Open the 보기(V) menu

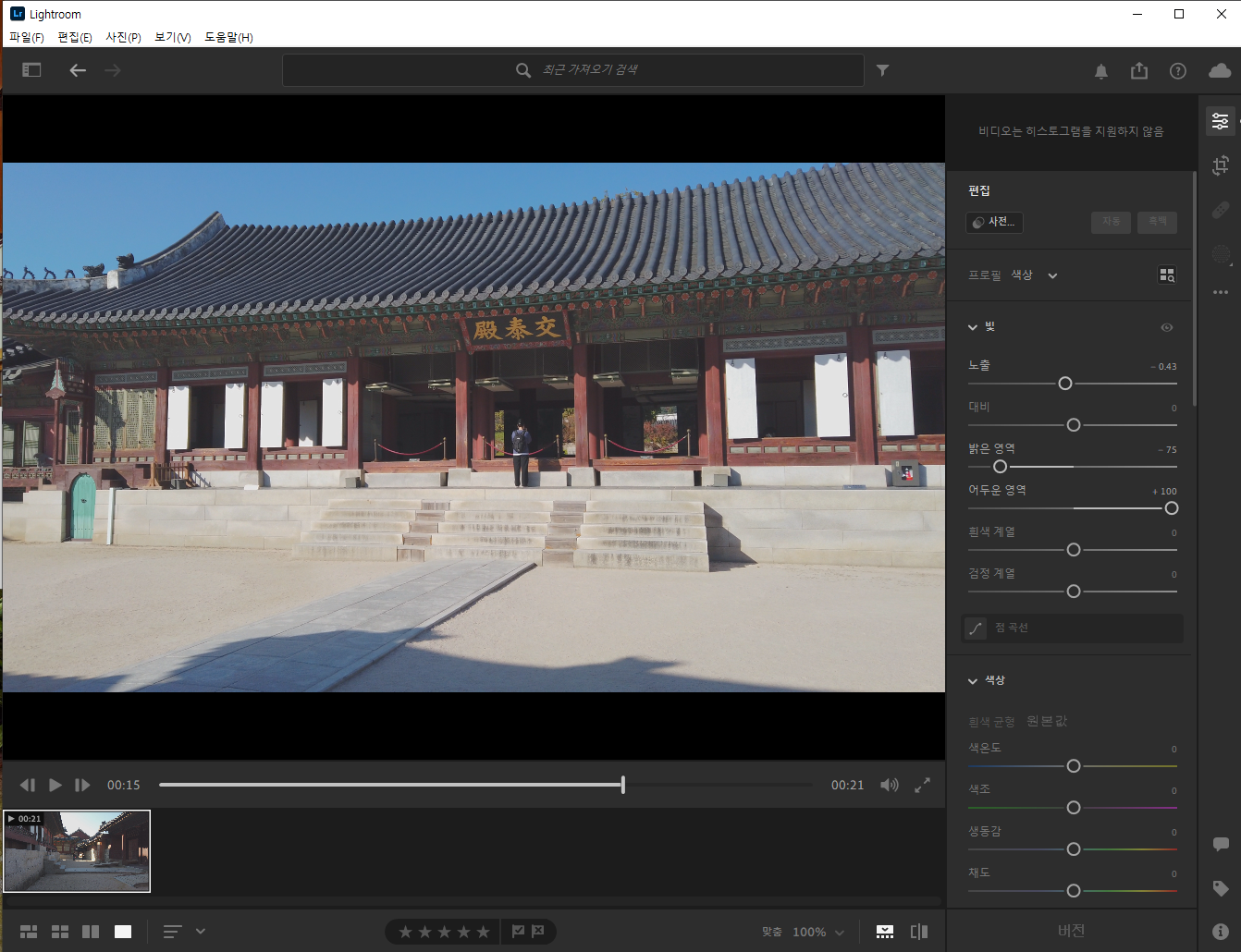click(173, 37)
